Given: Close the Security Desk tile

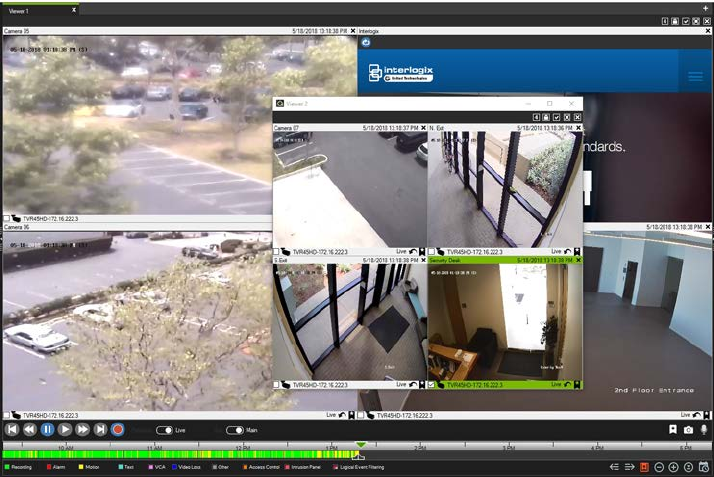Looking at the screenshot, I should pos(578,260).
